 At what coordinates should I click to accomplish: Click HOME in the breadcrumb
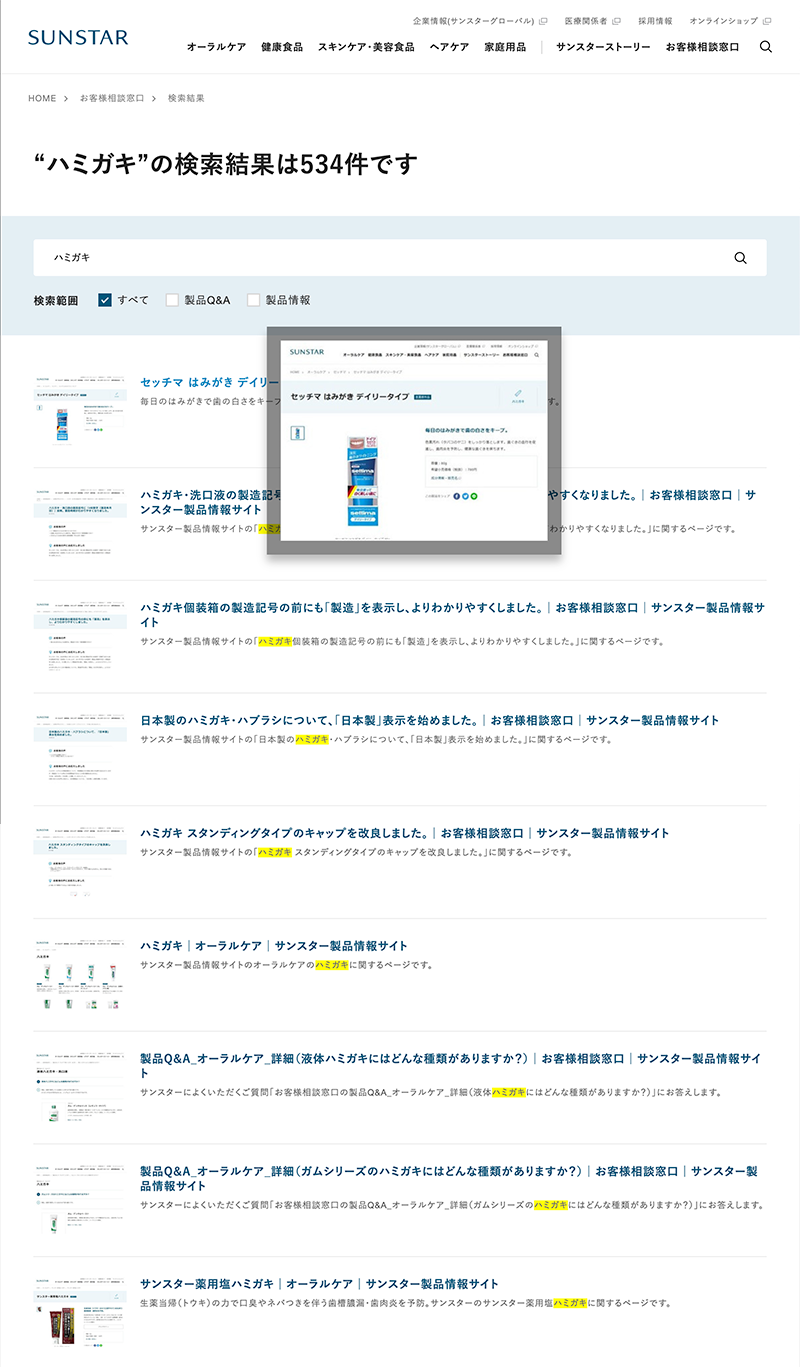(x=42, y=98)
